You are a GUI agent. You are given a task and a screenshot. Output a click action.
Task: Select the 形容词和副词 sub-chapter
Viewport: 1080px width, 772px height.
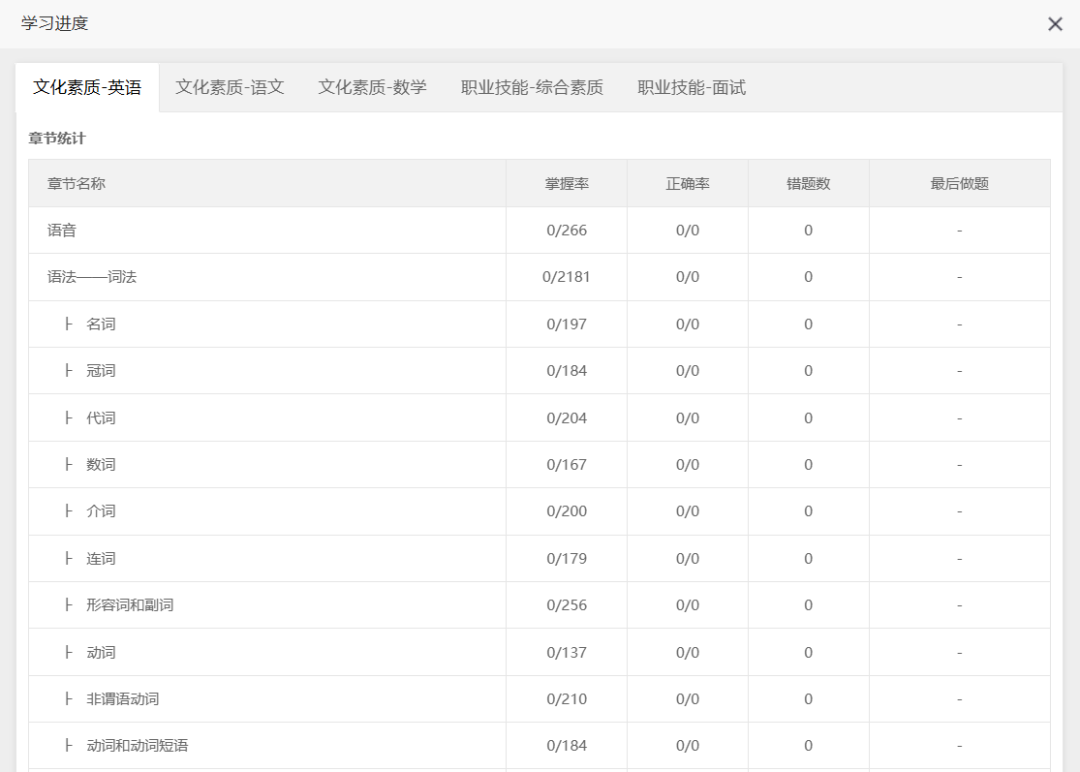pos(130,605)
